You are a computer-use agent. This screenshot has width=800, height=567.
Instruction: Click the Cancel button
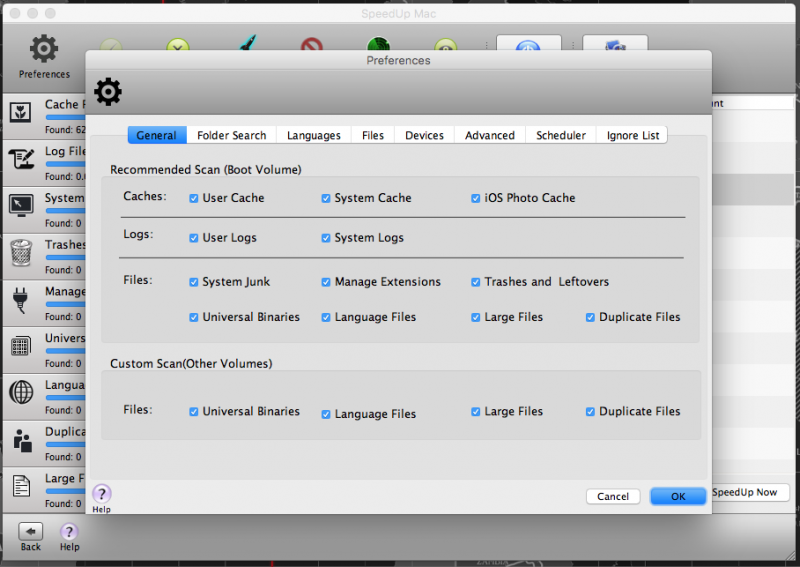tap(613, 497)
